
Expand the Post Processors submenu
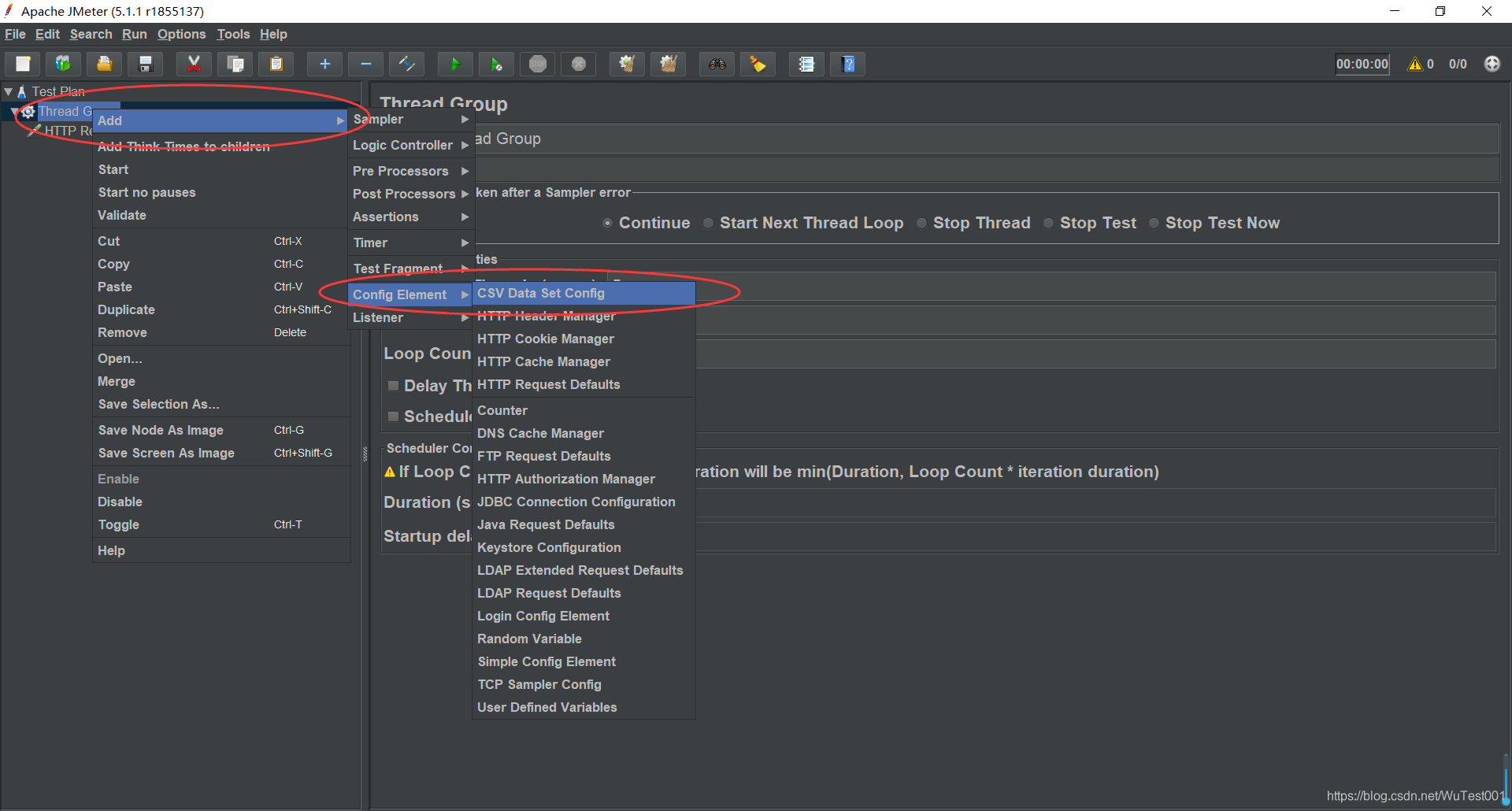click(410, 194)
